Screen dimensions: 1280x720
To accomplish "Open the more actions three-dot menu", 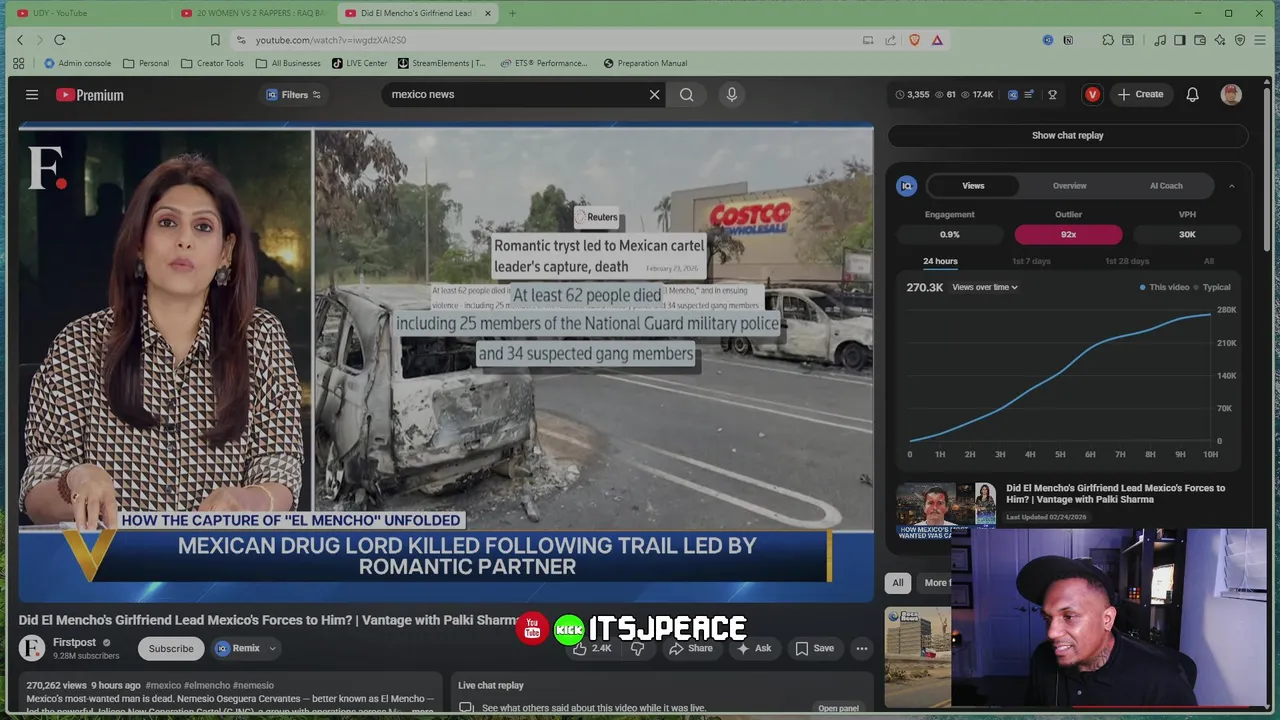I will [861, 648].
